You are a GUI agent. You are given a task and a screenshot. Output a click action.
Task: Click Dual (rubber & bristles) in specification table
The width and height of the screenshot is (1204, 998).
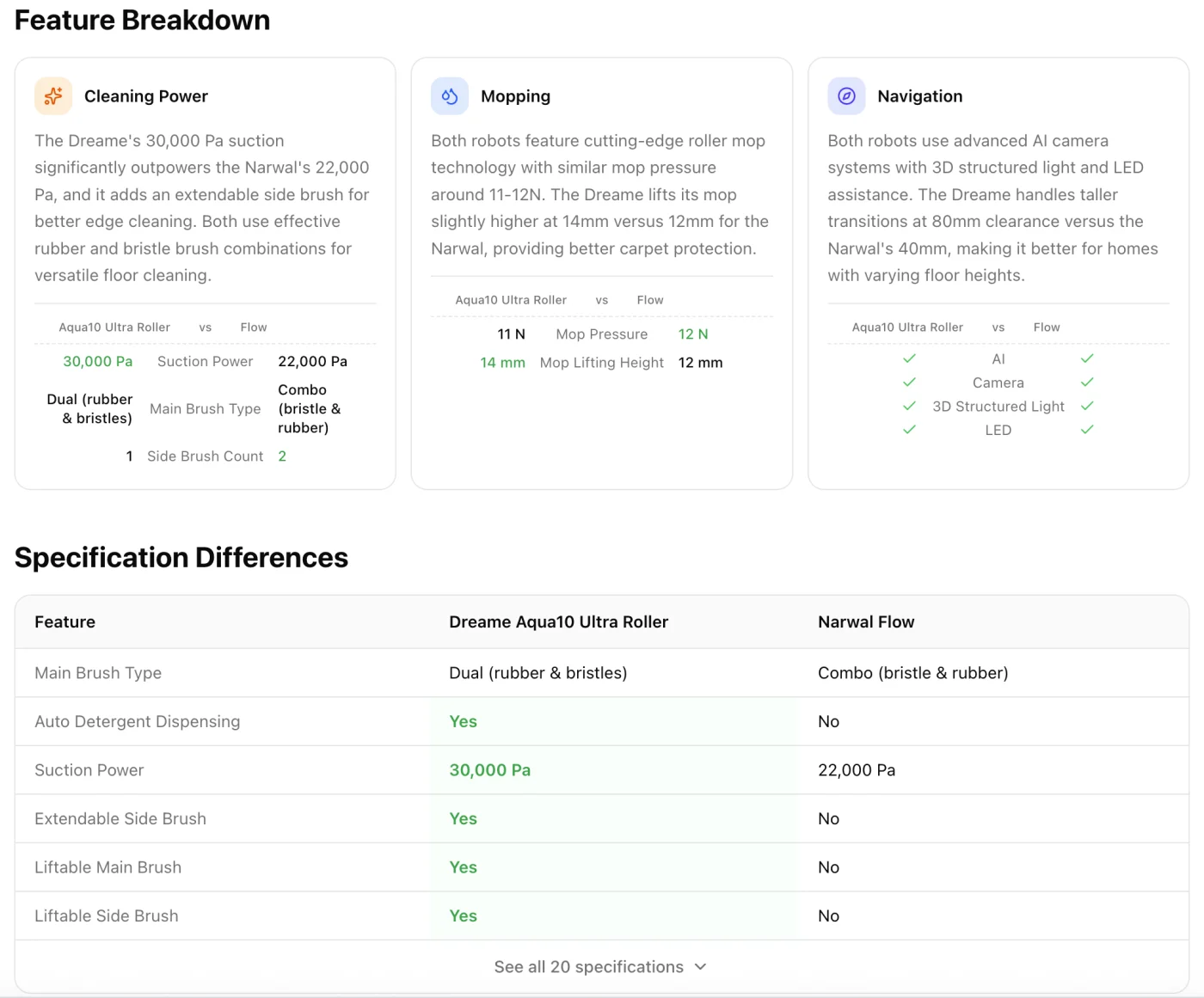tap(538, 673)
